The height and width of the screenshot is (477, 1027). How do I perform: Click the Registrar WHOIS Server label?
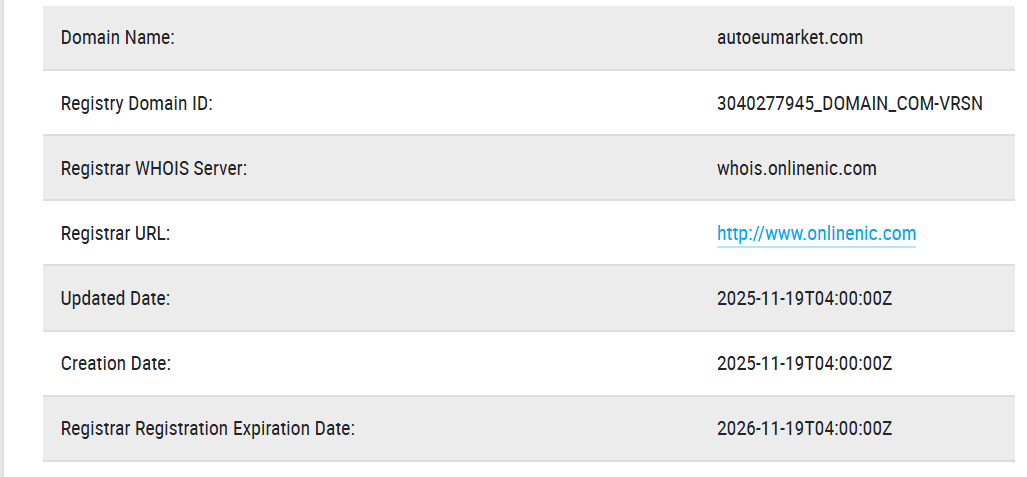[154, 169]
